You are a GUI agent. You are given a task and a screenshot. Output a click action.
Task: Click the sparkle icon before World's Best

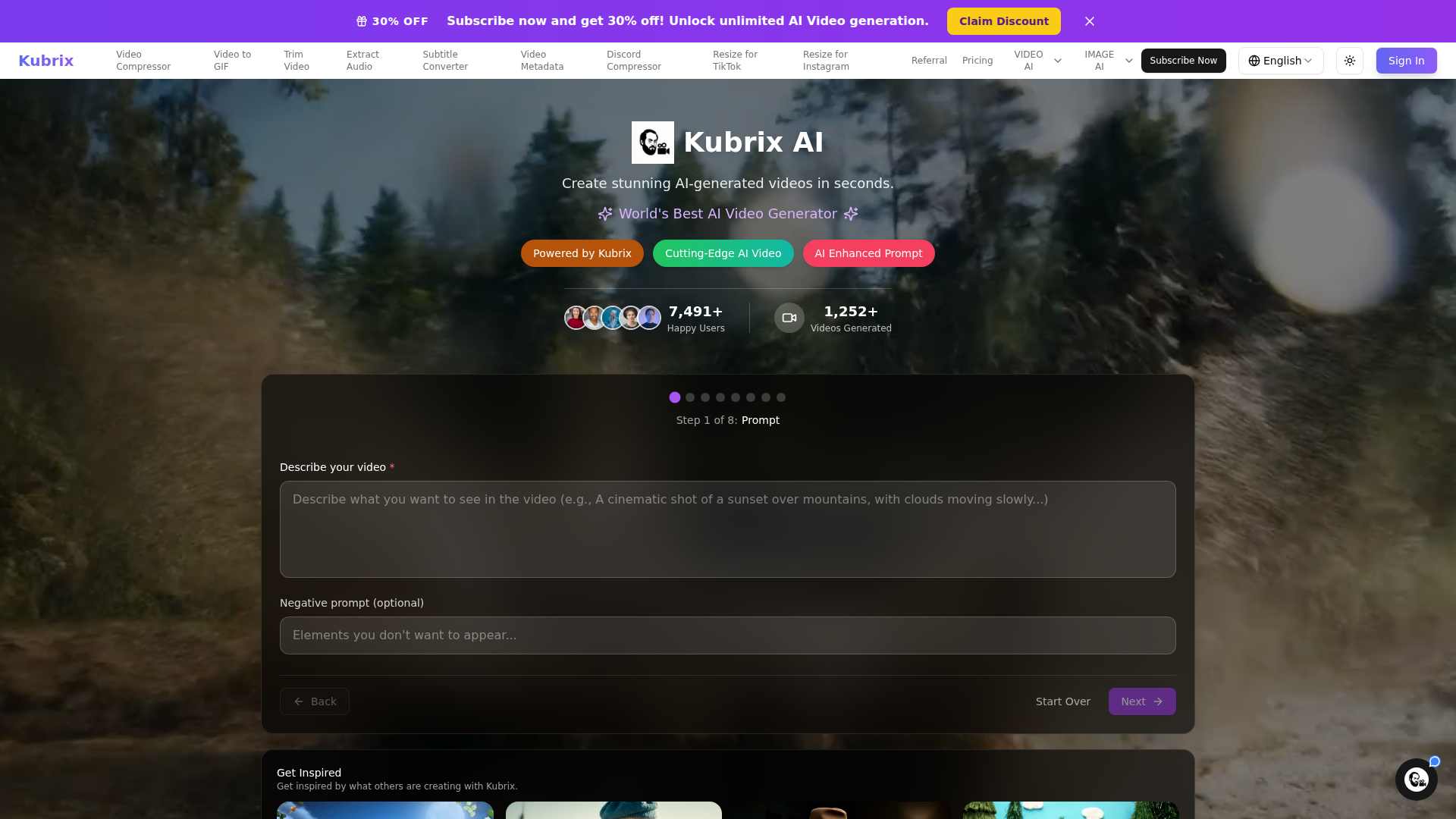pyautogui.click(x=604, y=214)
